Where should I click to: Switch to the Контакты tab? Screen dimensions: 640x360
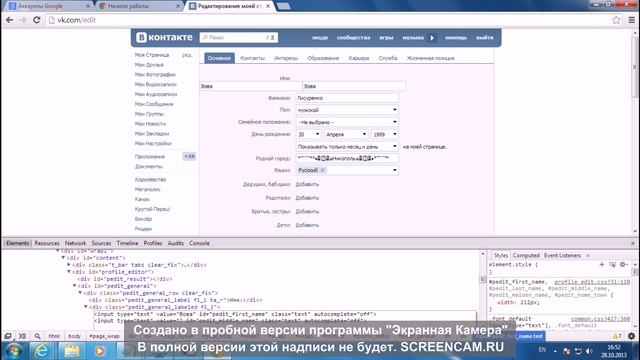(x=253, y=58)
